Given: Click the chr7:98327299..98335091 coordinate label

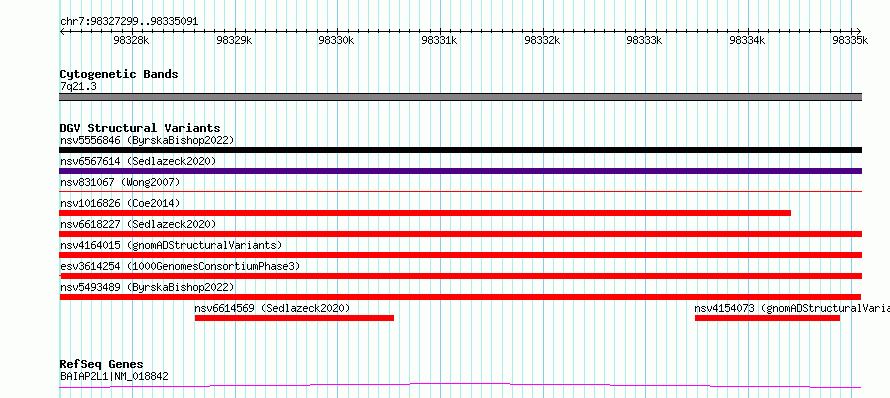Looking at the screenshot, I should tap(129, 22).
